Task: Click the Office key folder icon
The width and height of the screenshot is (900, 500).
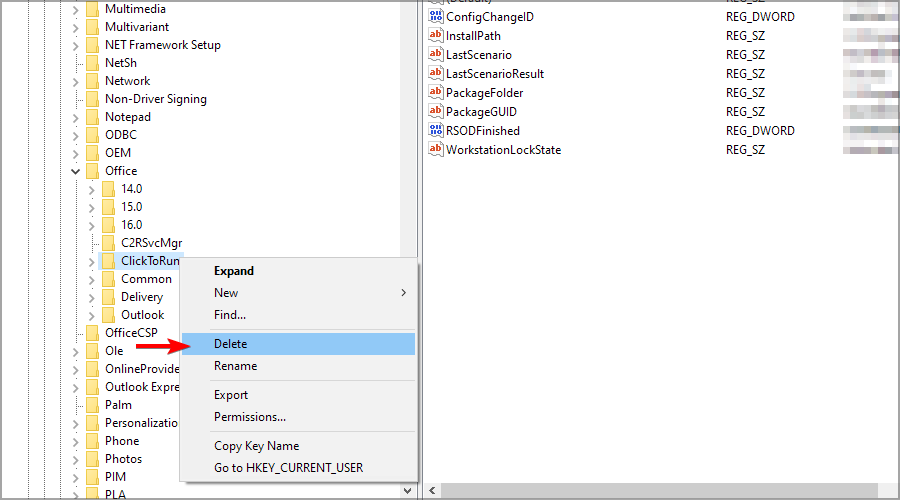Action: point(92,171)
